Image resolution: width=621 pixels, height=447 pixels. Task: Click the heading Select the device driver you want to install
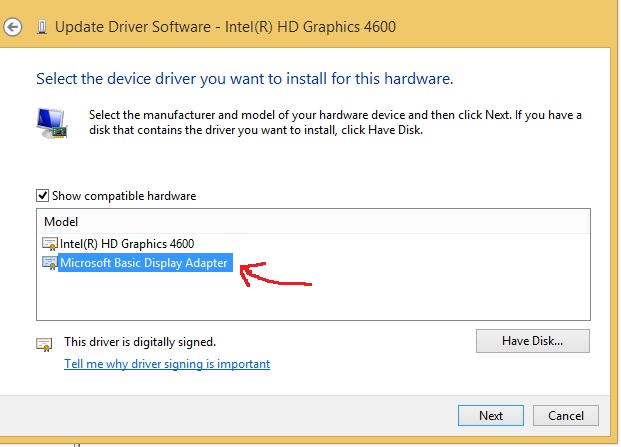[x=244, y=79]
